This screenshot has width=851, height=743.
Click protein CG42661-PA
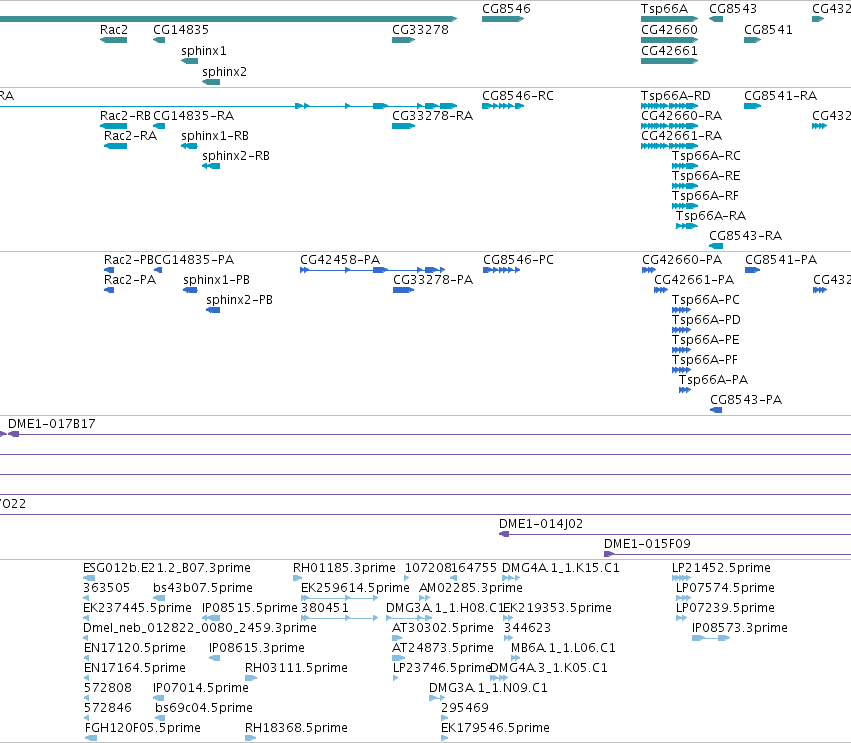661,290
